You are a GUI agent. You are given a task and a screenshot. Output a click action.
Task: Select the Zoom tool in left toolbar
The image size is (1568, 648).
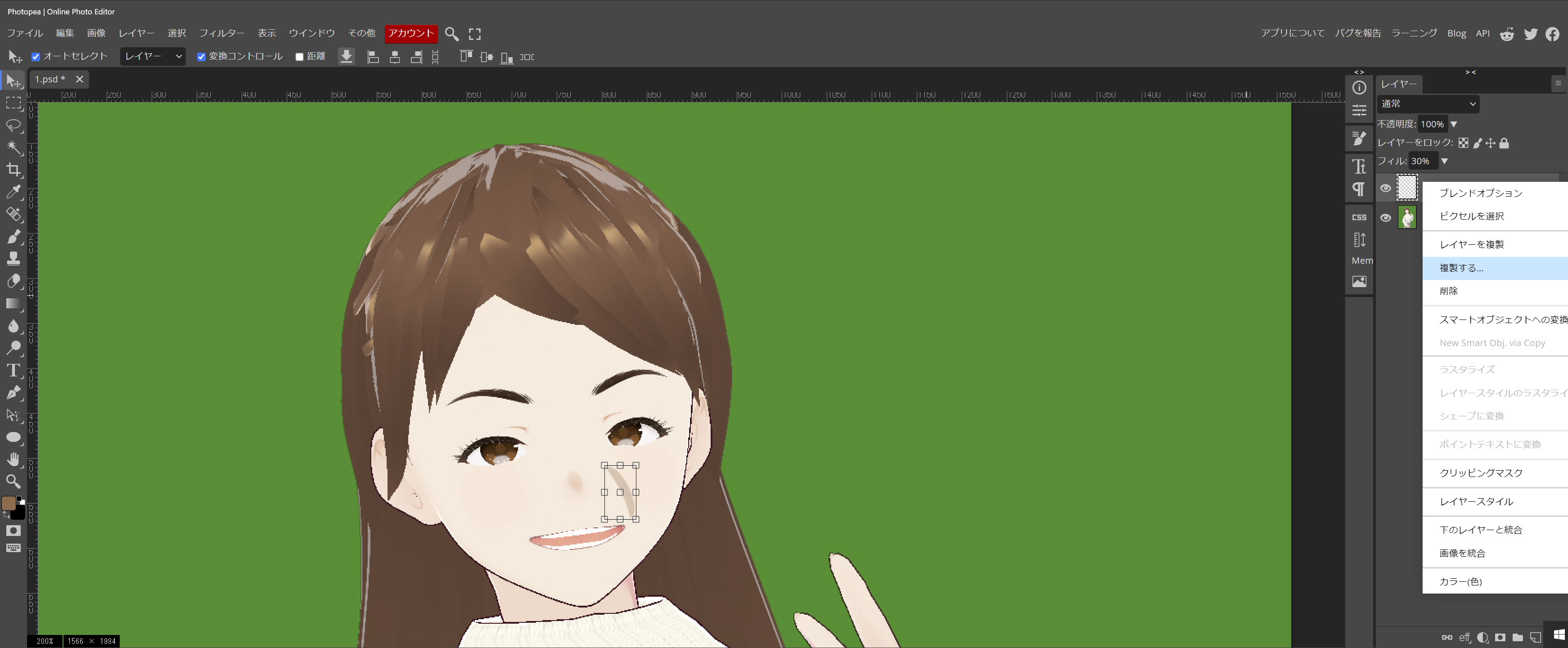click(x=14, y=481)
